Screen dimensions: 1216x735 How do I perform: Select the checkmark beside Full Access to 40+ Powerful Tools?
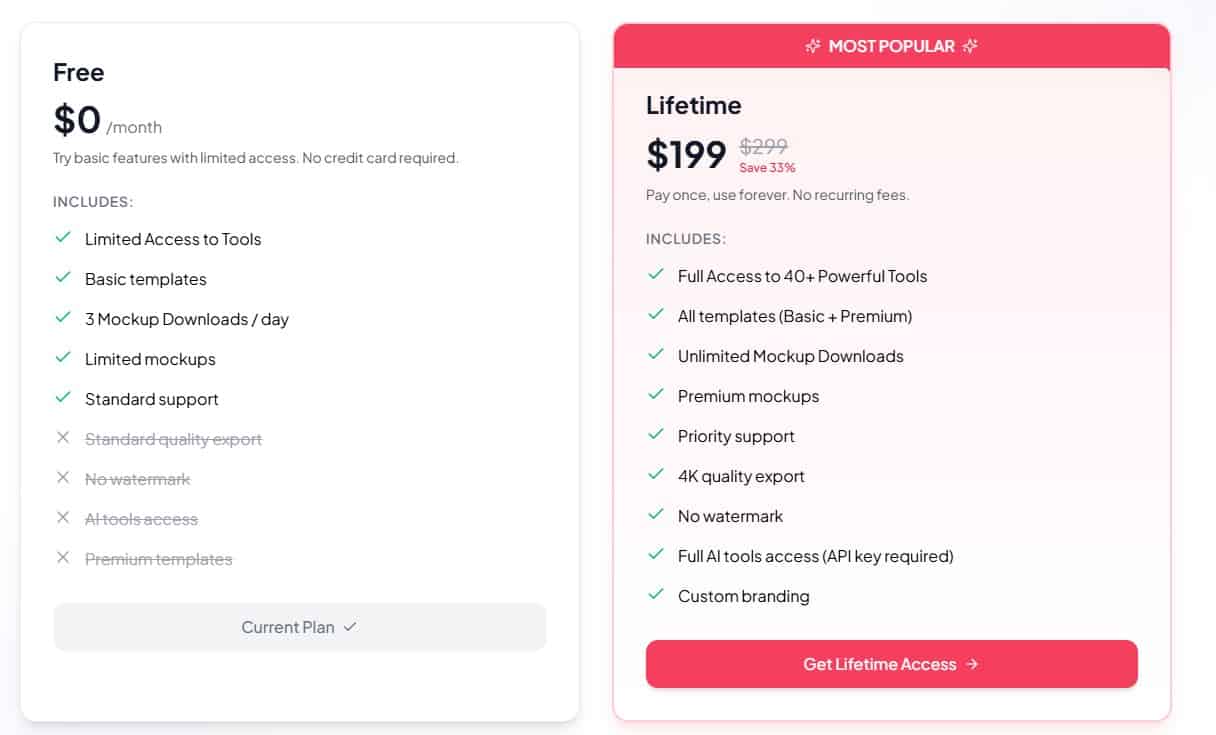(658, 273)
